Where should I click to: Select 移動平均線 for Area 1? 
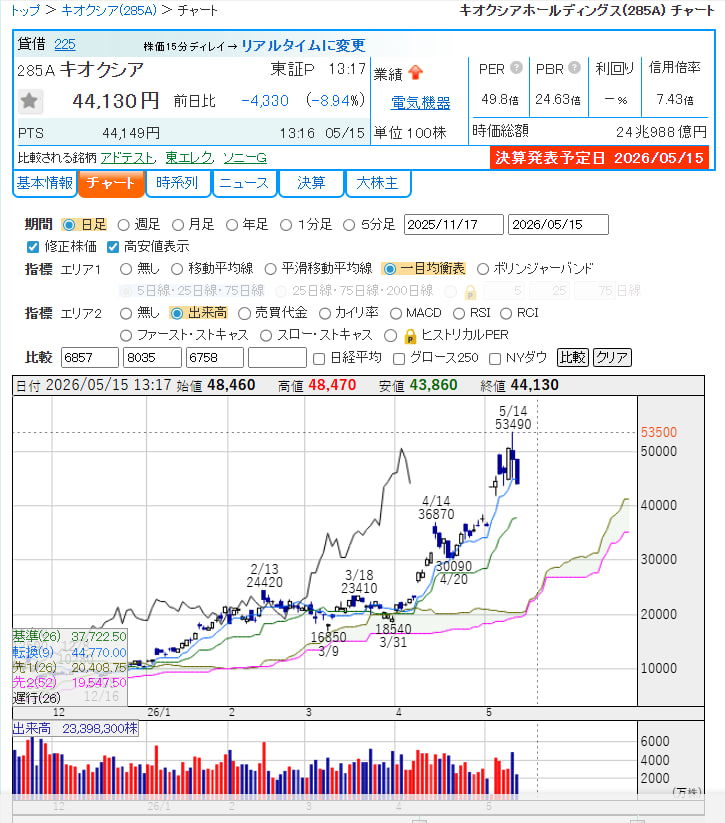tap(177, 269)
